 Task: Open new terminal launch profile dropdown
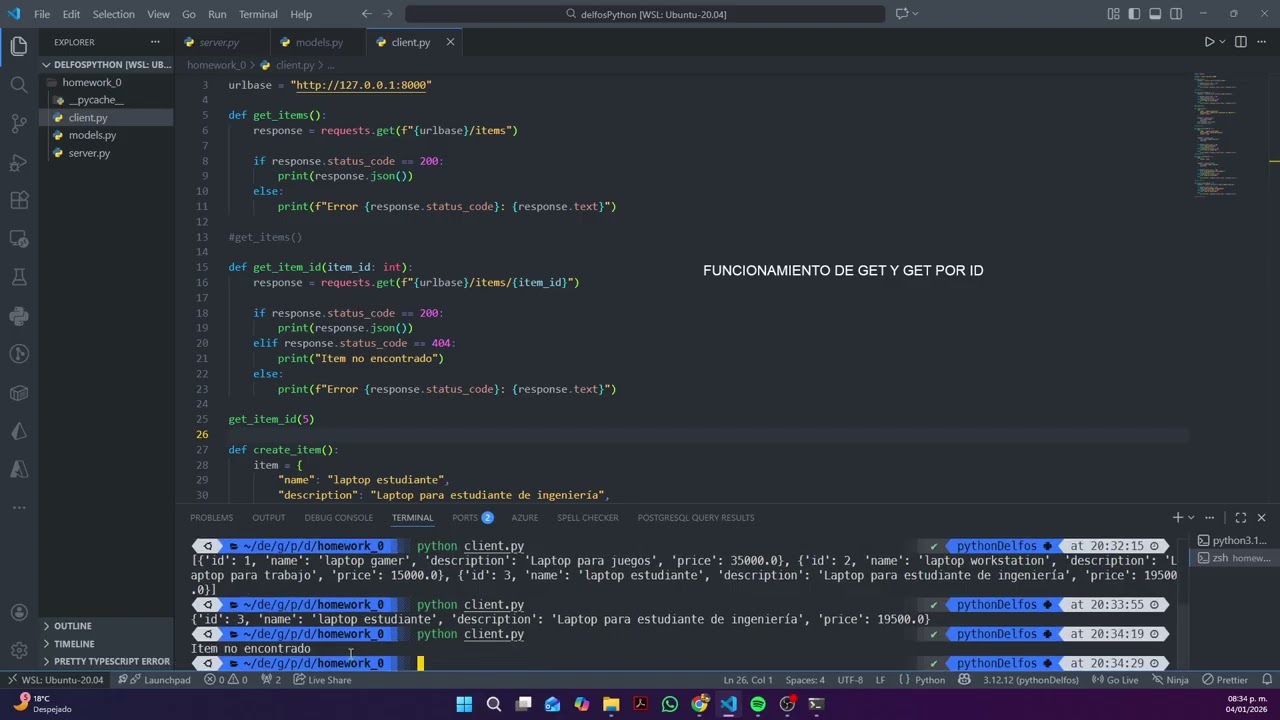click(1191, 517)
